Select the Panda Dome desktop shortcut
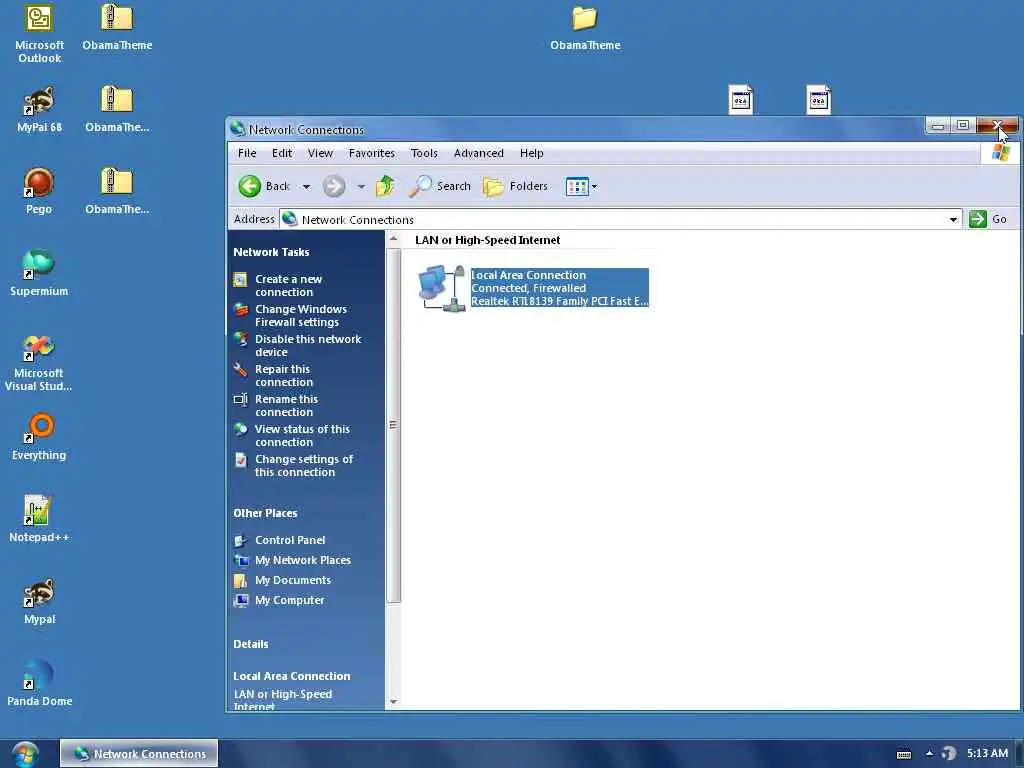The width and height of the screenshot is (1024, 768). click(39, 683)
